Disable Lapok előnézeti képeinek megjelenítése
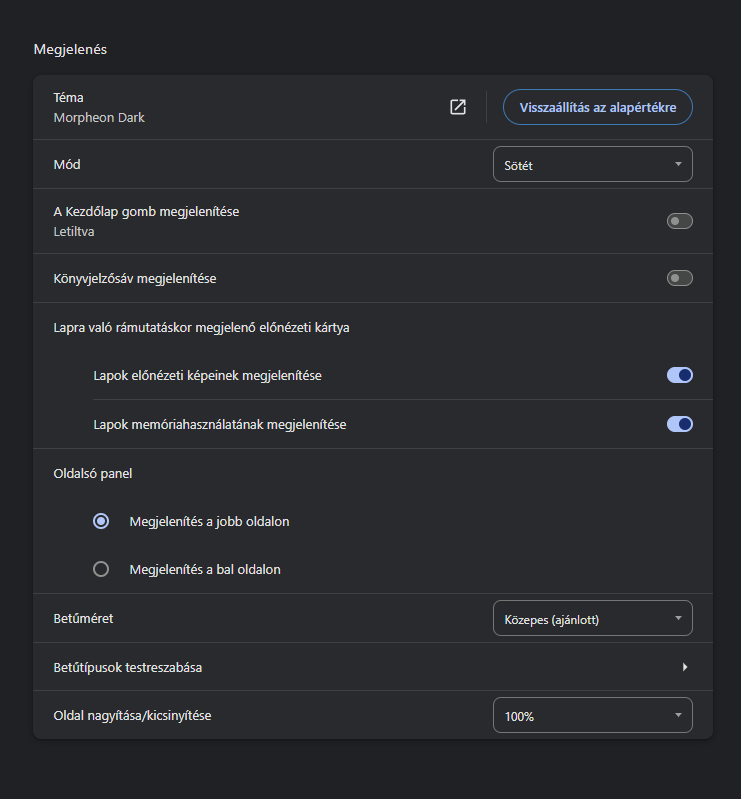Image resolution: width=741 pixels, height=799 pixels. pyautogui.click(x=679, y=375)
